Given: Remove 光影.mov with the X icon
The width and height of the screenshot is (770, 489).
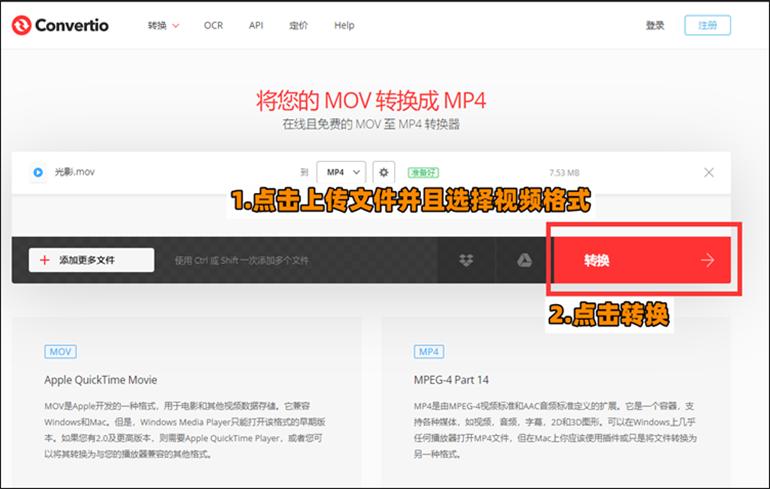Looking at the screenshot, I should (709, 172).
